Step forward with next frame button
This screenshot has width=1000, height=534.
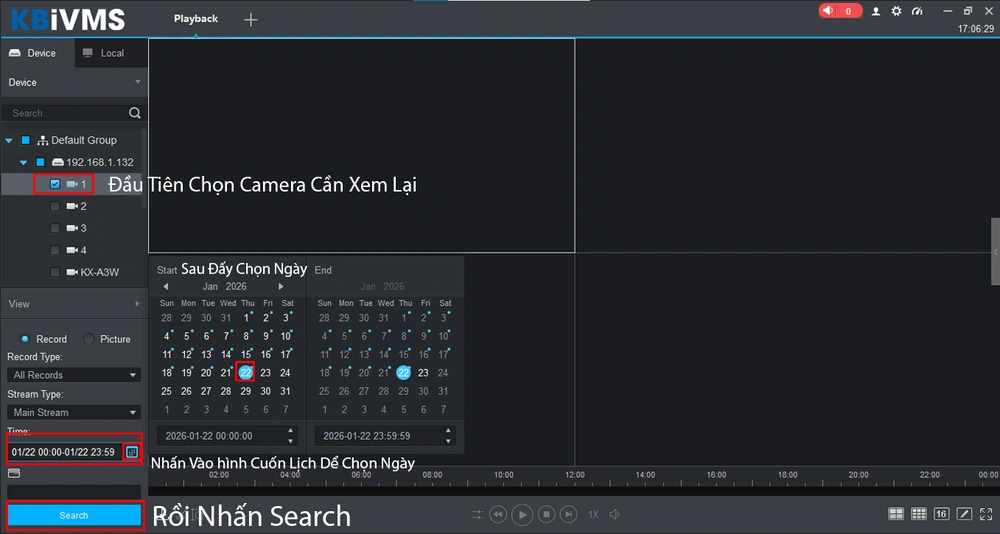coord(569,514)
